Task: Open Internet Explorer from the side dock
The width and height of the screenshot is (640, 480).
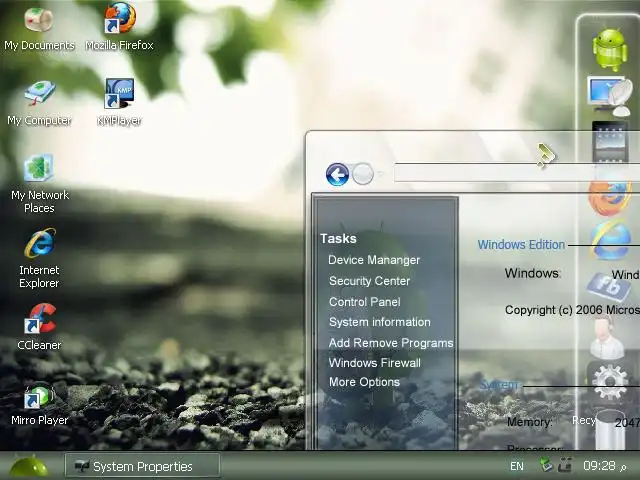Action: click(610, 241)
